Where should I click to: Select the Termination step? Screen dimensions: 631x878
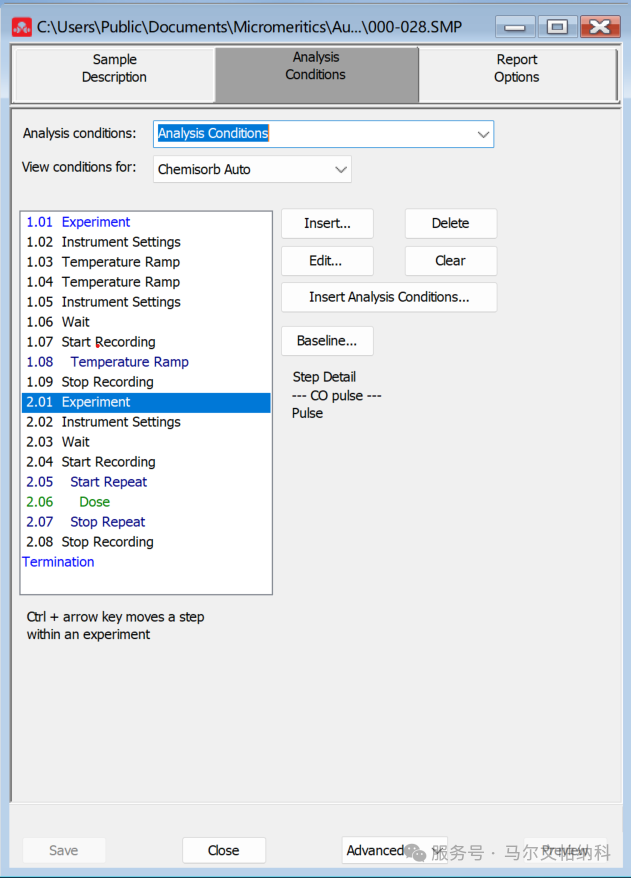point(58,562)
